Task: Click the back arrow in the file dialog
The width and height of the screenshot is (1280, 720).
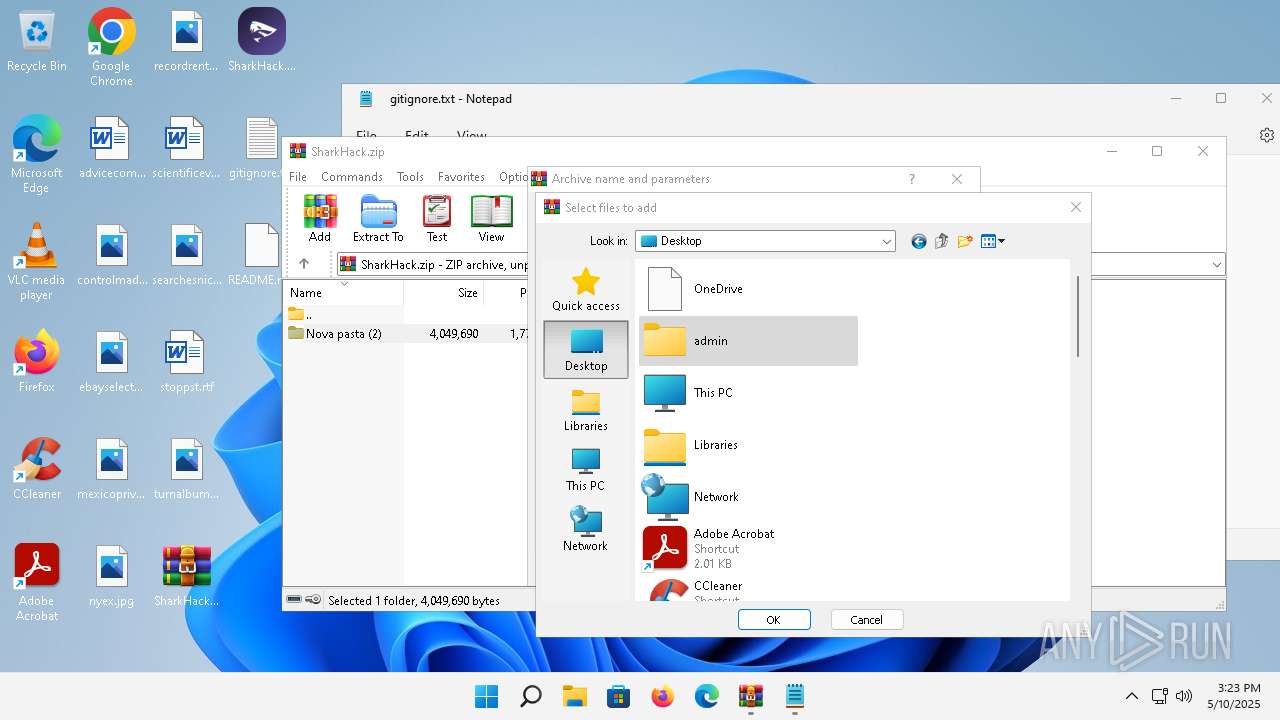Action: point(919,241)
